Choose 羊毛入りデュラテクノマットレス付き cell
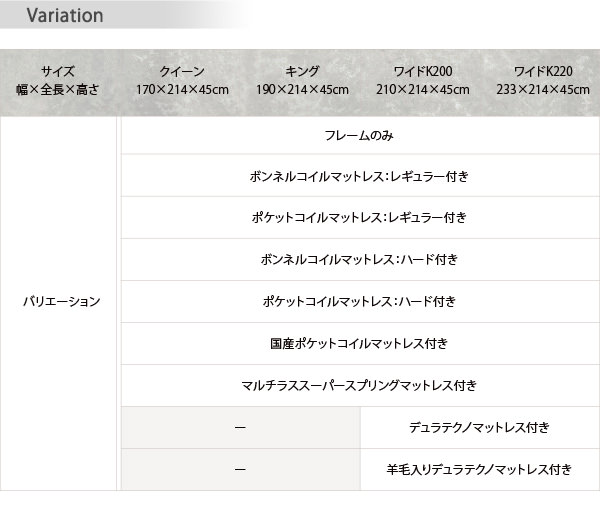The height and width of the screenshot is (511, 600). tap(480, 469)
